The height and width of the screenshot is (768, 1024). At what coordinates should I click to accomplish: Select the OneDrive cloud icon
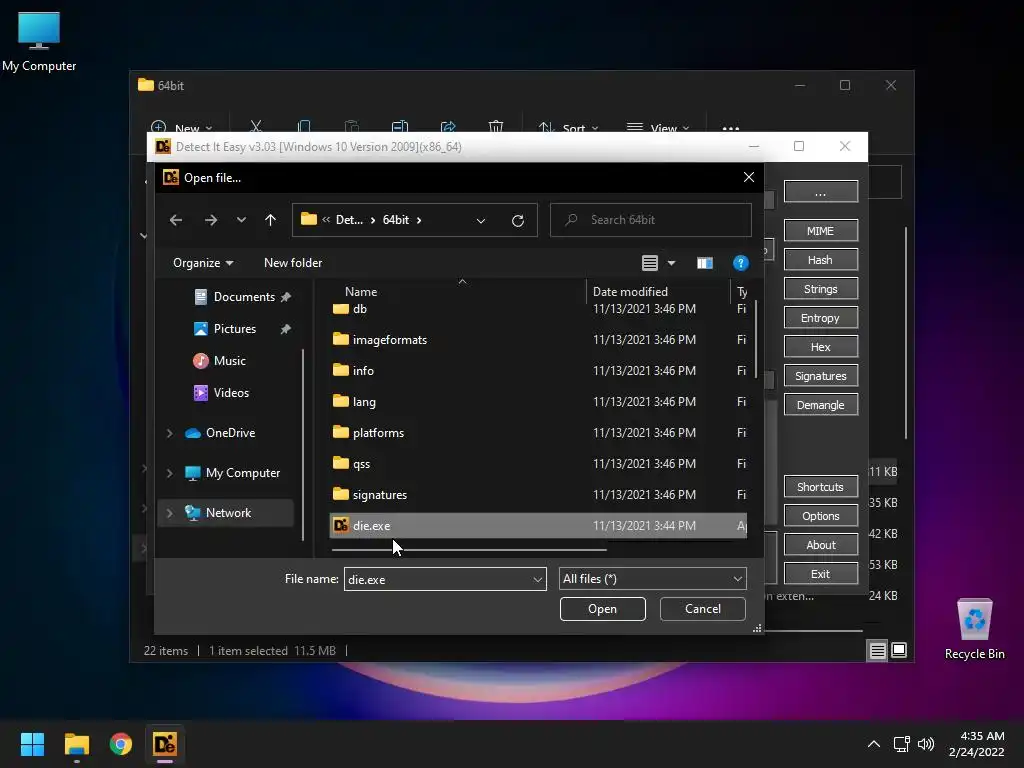[x=193, y=433]
